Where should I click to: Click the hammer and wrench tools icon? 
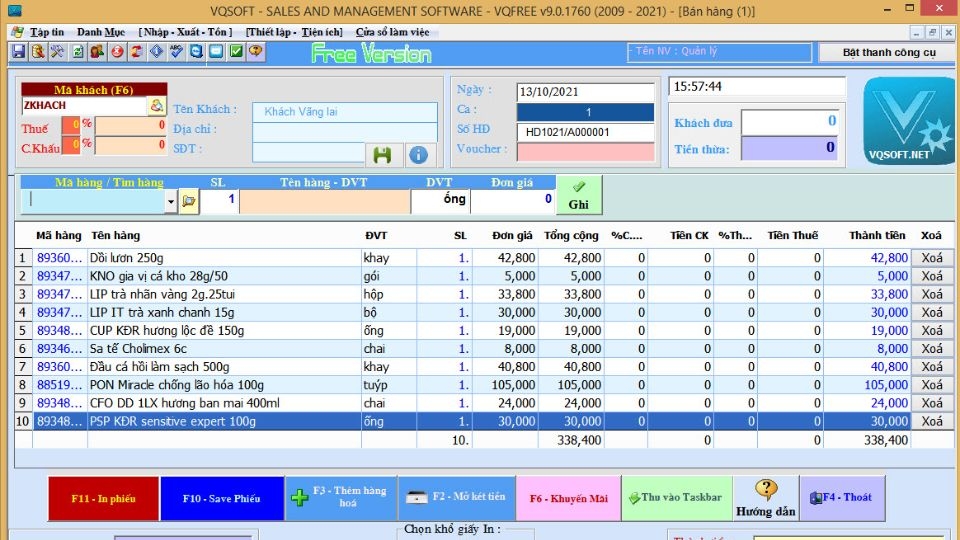(57, 51)
